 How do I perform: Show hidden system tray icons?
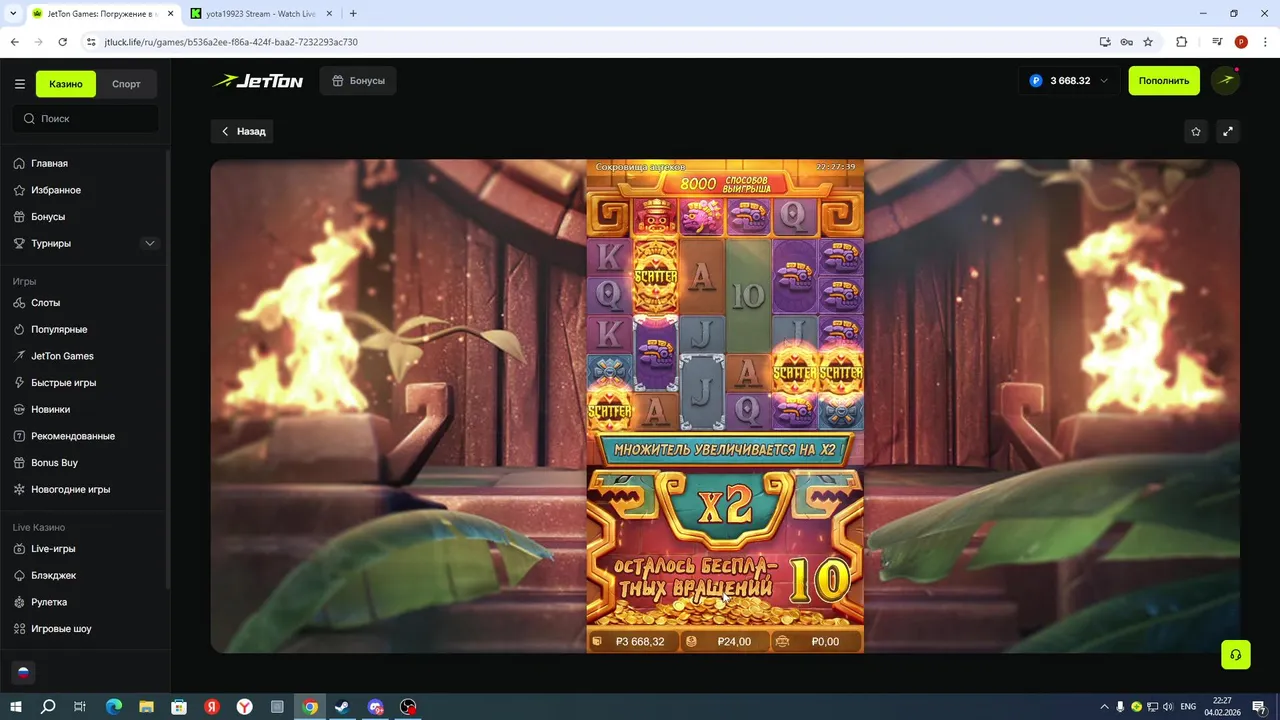pos(1104,707)
